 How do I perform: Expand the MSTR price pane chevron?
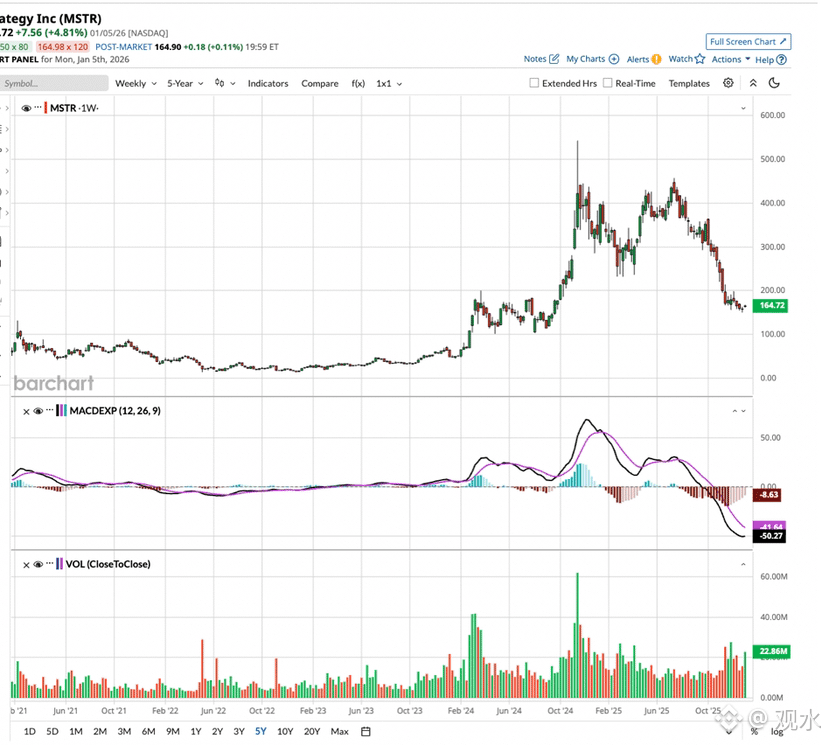[x=743, y=108]
